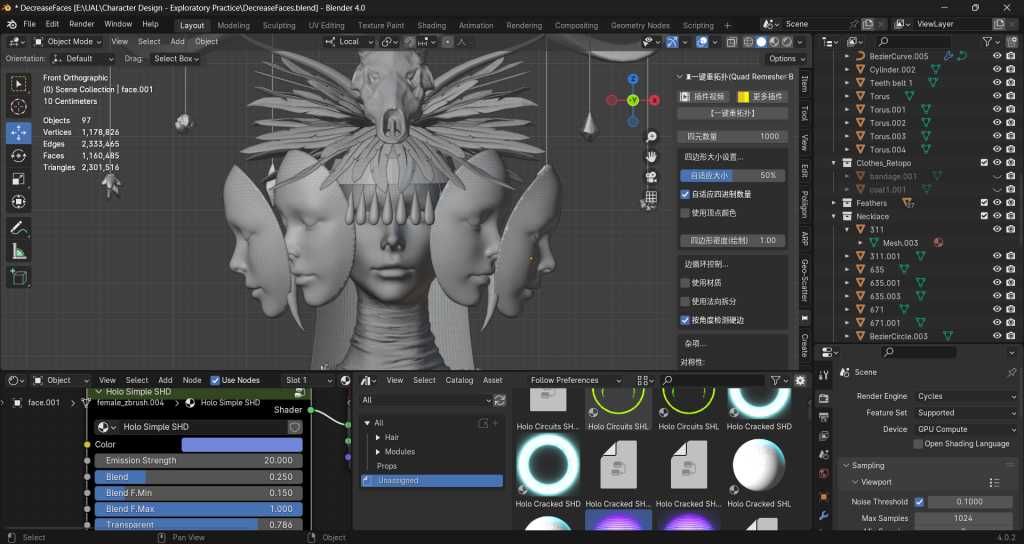Select the Measure tool

click(18, 251)
